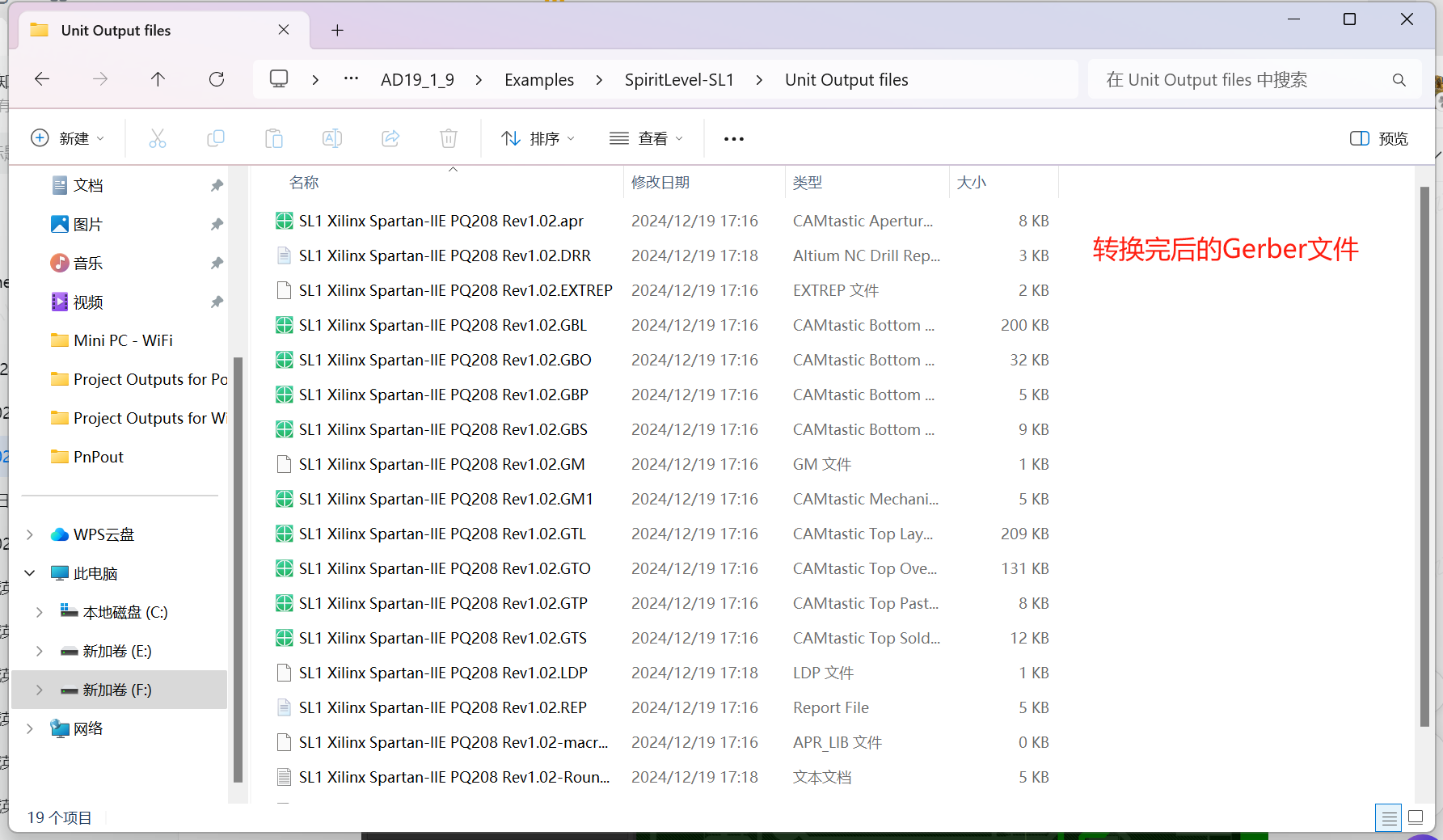1443x840 pixels.
Task: Toggle the preview pane (预览)
Action: (1379, 138)
